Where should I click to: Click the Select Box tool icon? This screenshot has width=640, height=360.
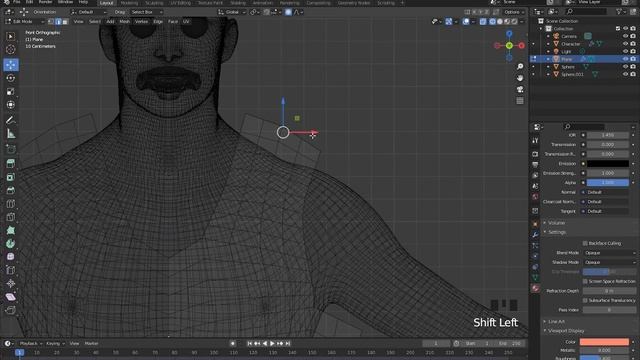click(11, 36)
